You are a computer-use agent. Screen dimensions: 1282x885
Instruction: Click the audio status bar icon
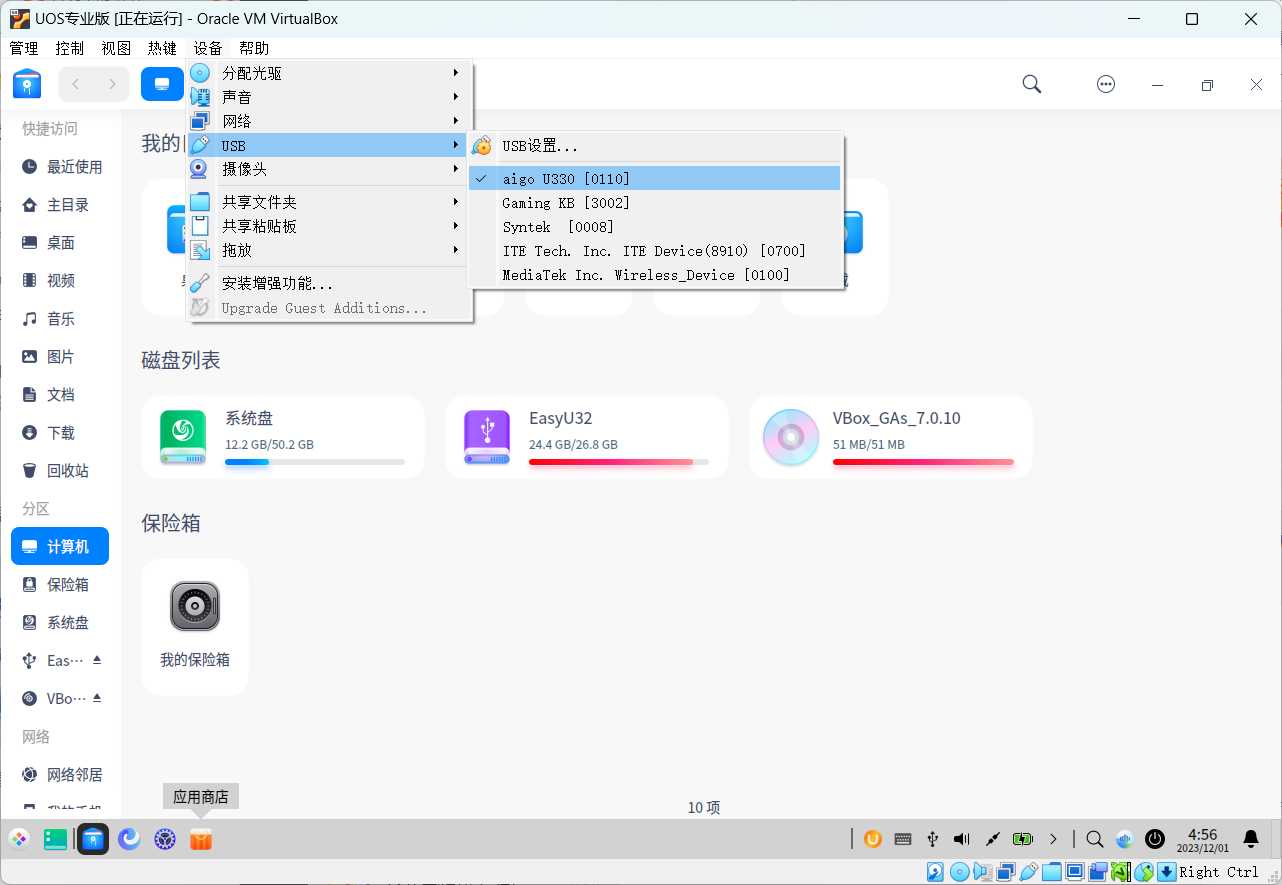(x=983, y=872)
